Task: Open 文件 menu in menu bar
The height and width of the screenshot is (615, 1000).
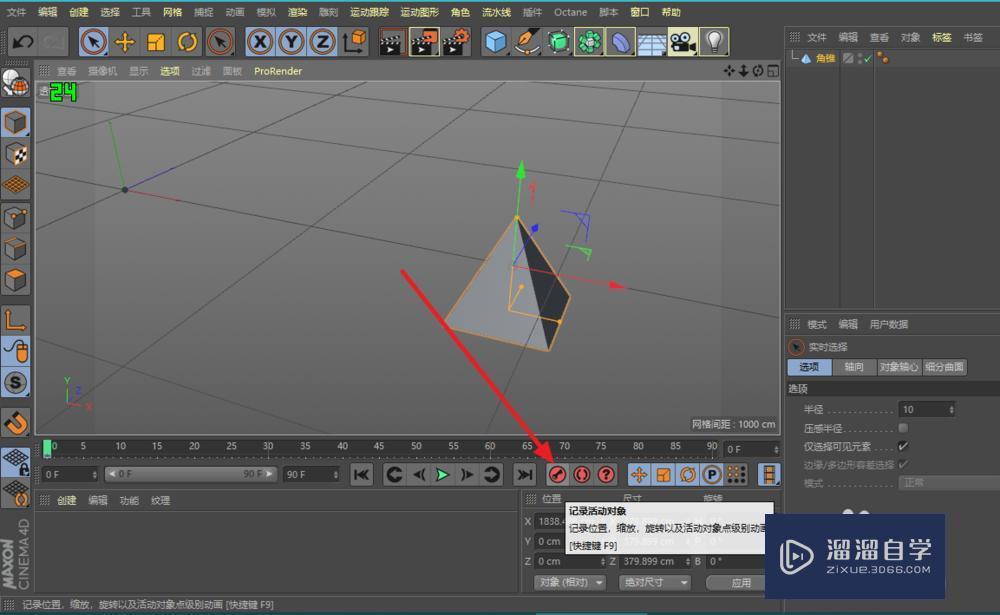Action: pyautogui.click(x=17, y=12)
